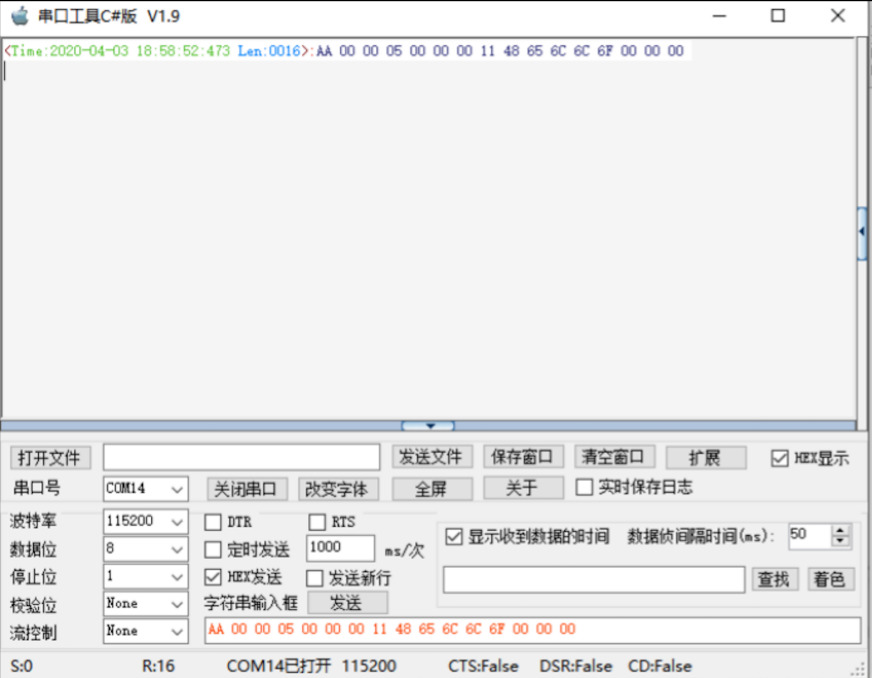Save window contents with 保存窗口
Viewport: 872px width, 678px height.
(x=522, y=457)
